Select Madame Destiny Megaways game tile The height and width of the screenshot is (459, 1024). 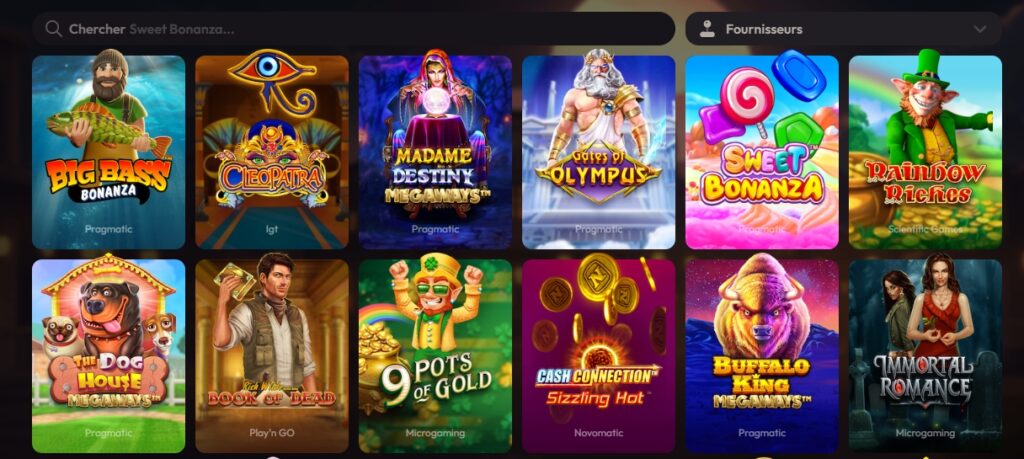click(x=435, y=152)
